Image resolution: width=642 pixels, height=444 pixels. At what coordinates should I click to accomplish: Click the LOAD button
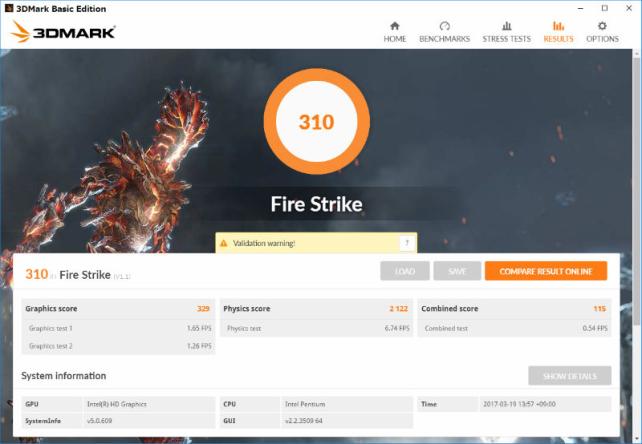click(405, 271)
